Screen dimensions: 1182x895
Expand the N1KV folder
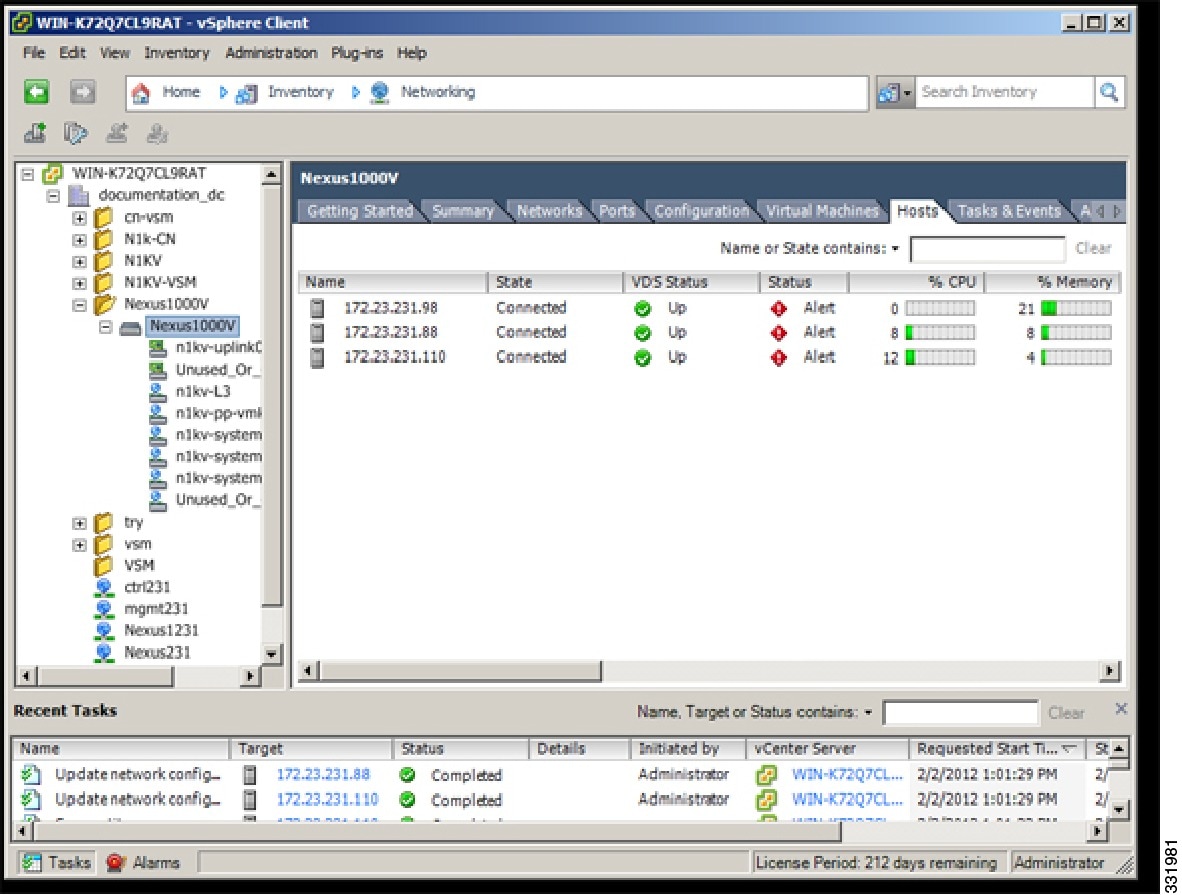point(79,262)
